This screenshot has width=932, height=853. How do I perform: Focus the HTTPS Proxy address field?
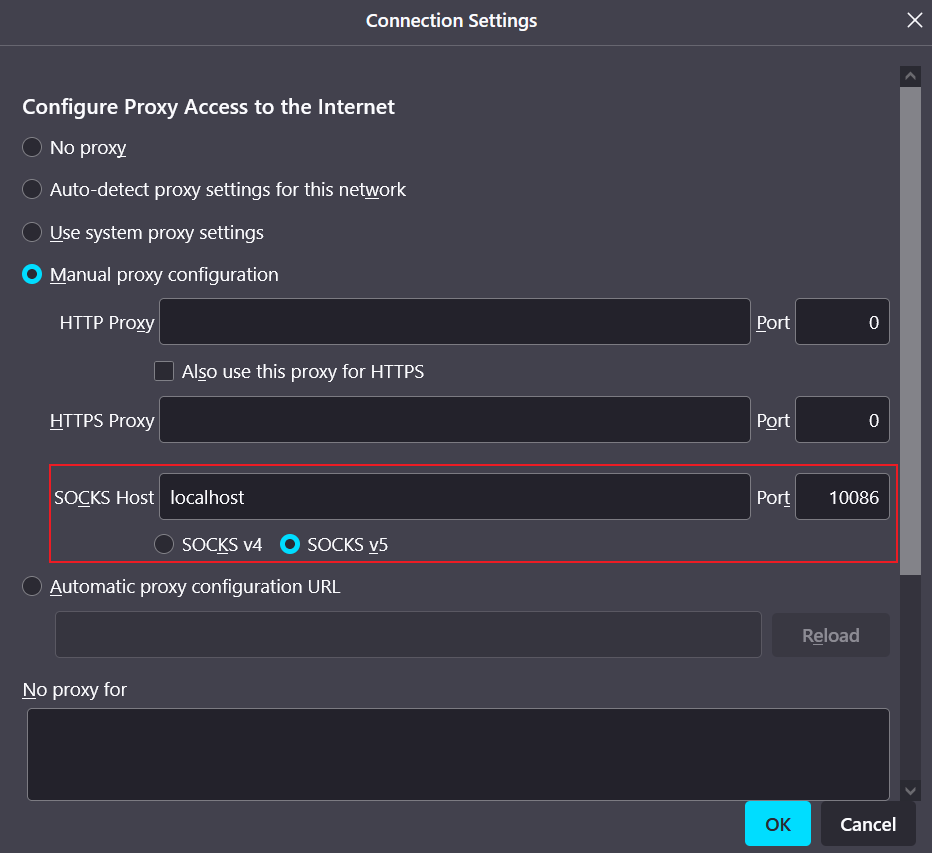pos(454,420)
